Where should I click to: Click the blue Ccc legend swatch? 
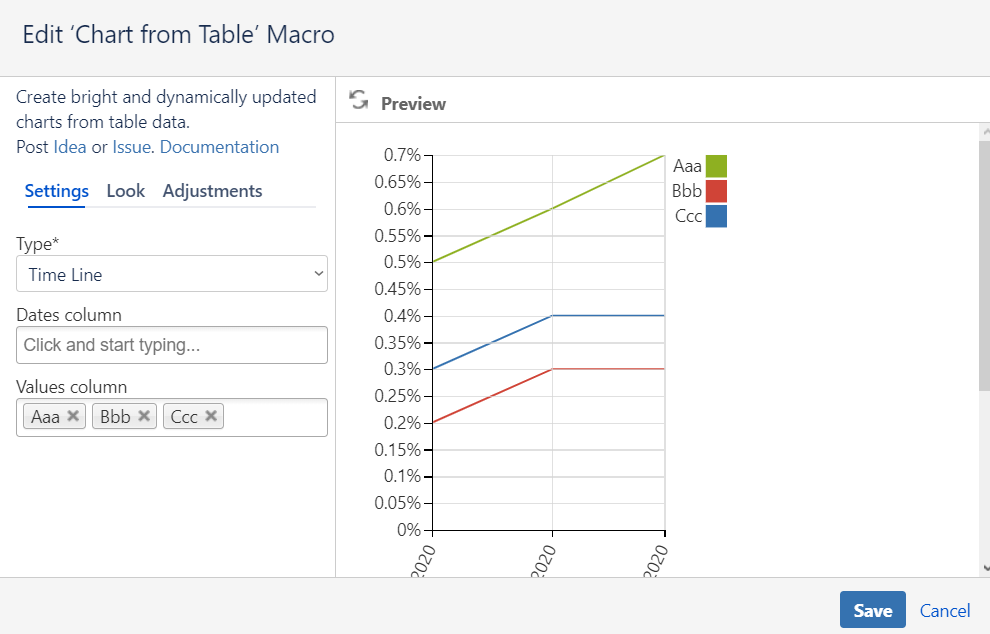[x=716, y=216]
